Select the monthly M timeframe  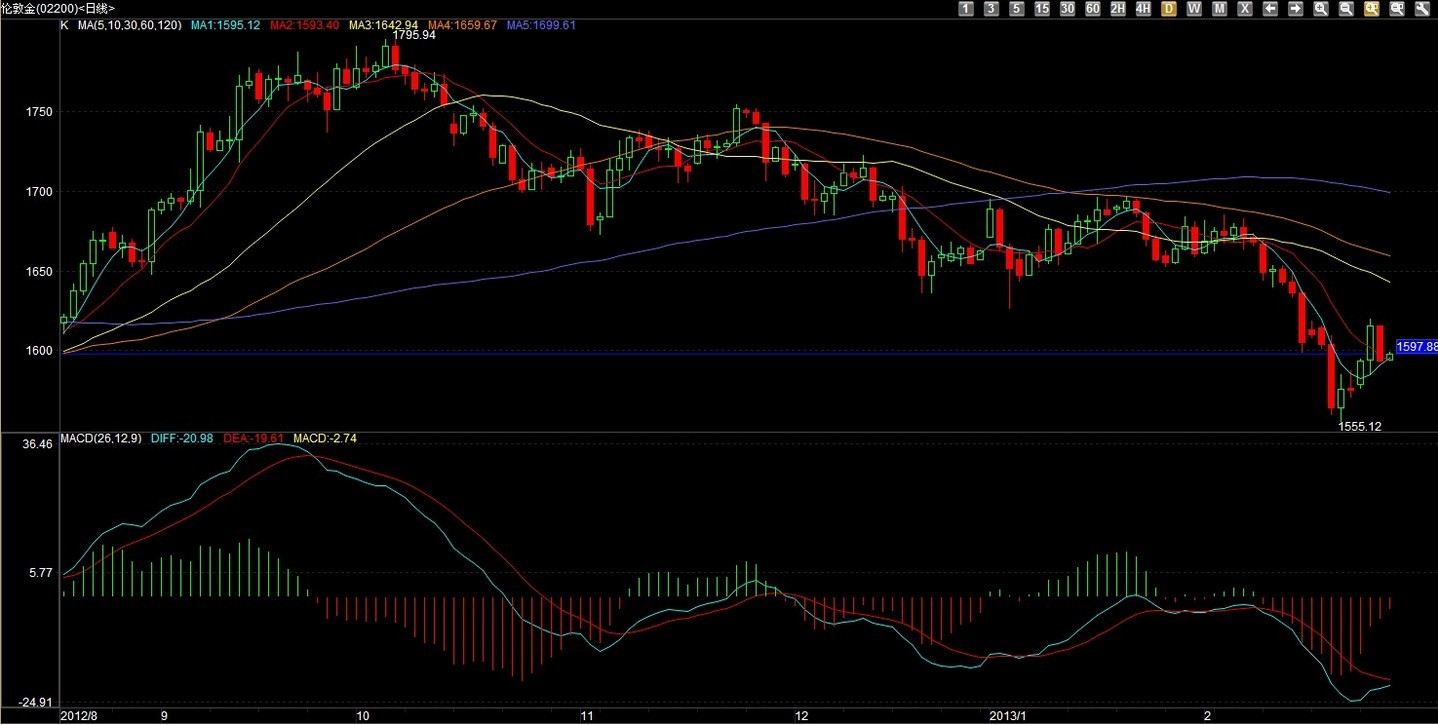click(1220, 8)
